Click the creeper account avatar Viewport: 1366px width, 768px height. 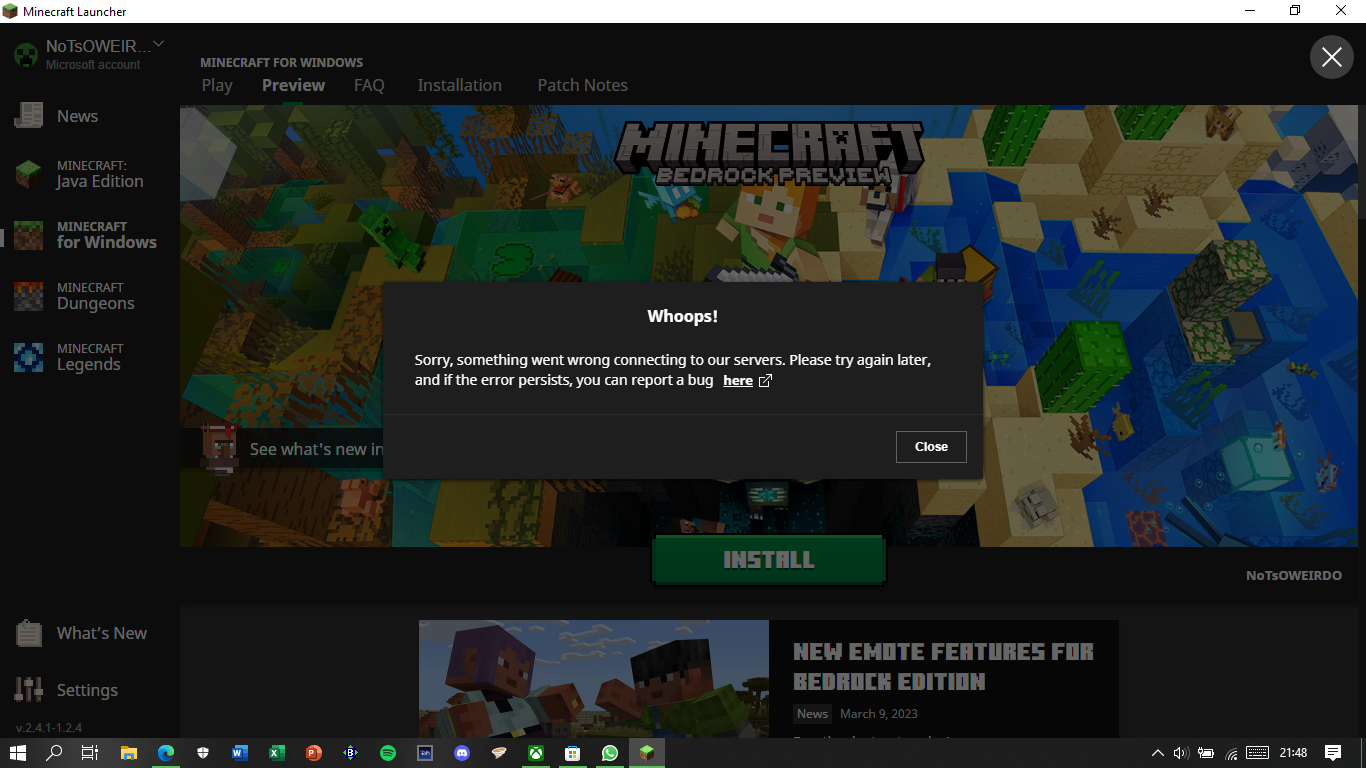point(26,55)
